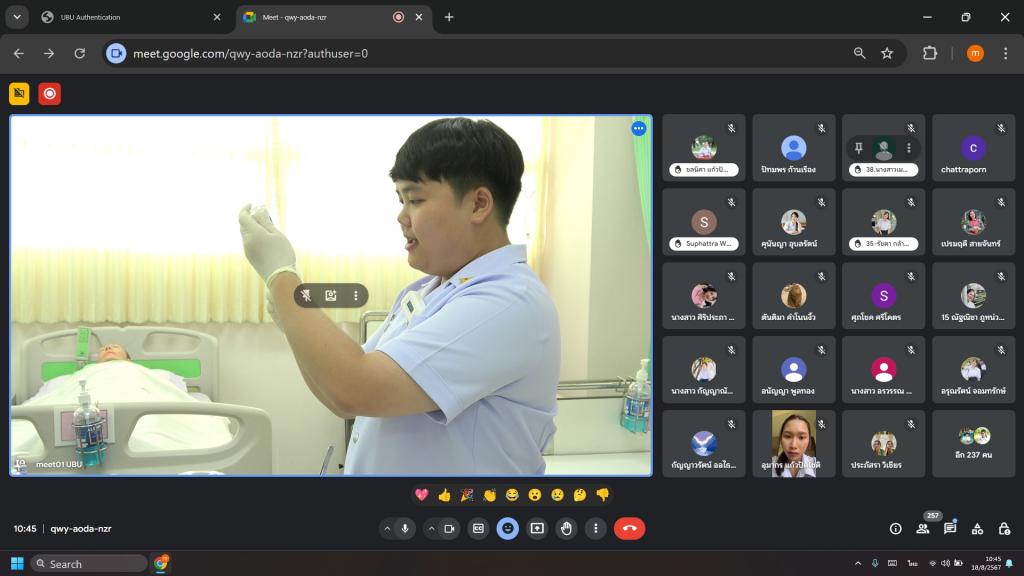1024x576 pixels.
Task: Show people list with 257 badge
Action: coord(923,529)
